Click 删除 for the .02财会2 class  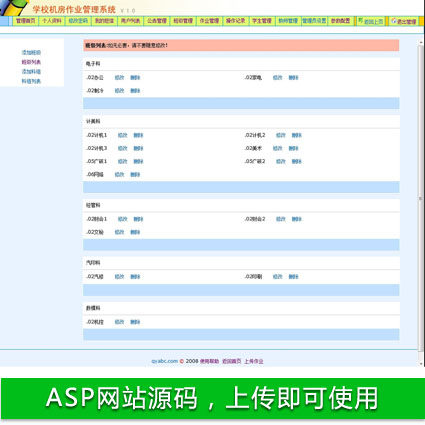pyautogui.click(x=297, y=219)
